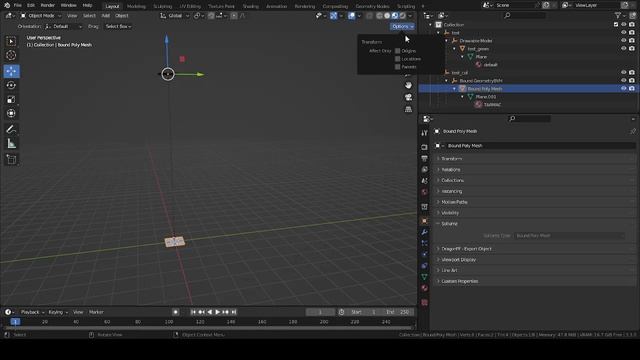This screenshot has width=640, height=360.
Task: Open Global transform orientation dropdown
Action: coord(175,16)
